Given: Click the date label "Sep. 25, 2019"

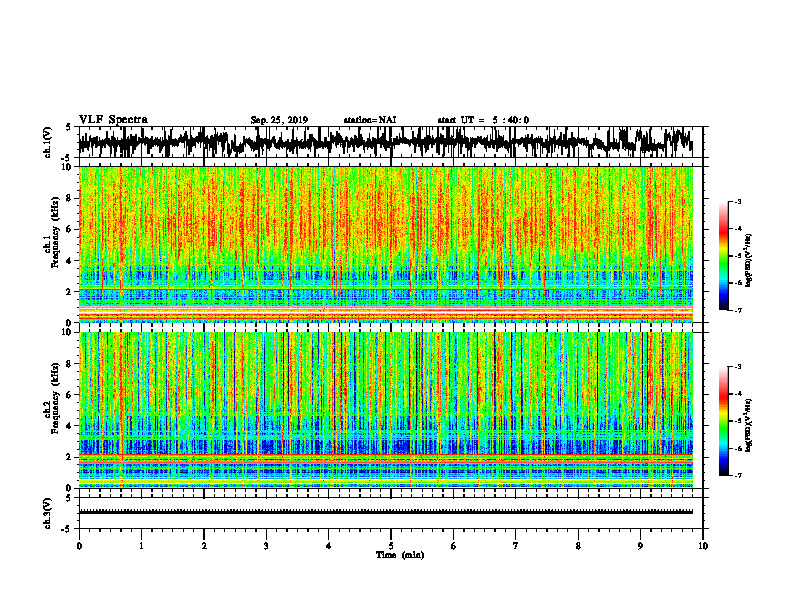Looking at the screenshot, I should tap(279, 120).
